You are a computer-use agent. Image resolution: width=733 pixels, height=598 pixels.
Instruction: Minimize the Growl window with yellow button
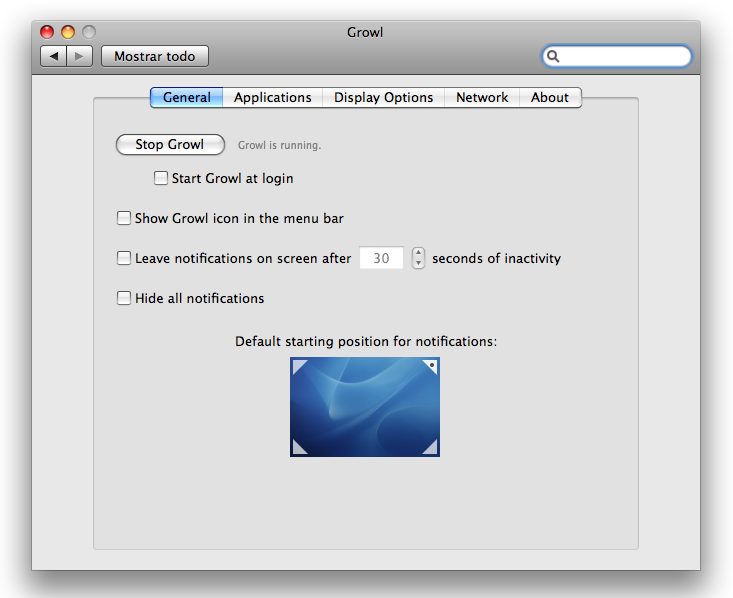68,32
